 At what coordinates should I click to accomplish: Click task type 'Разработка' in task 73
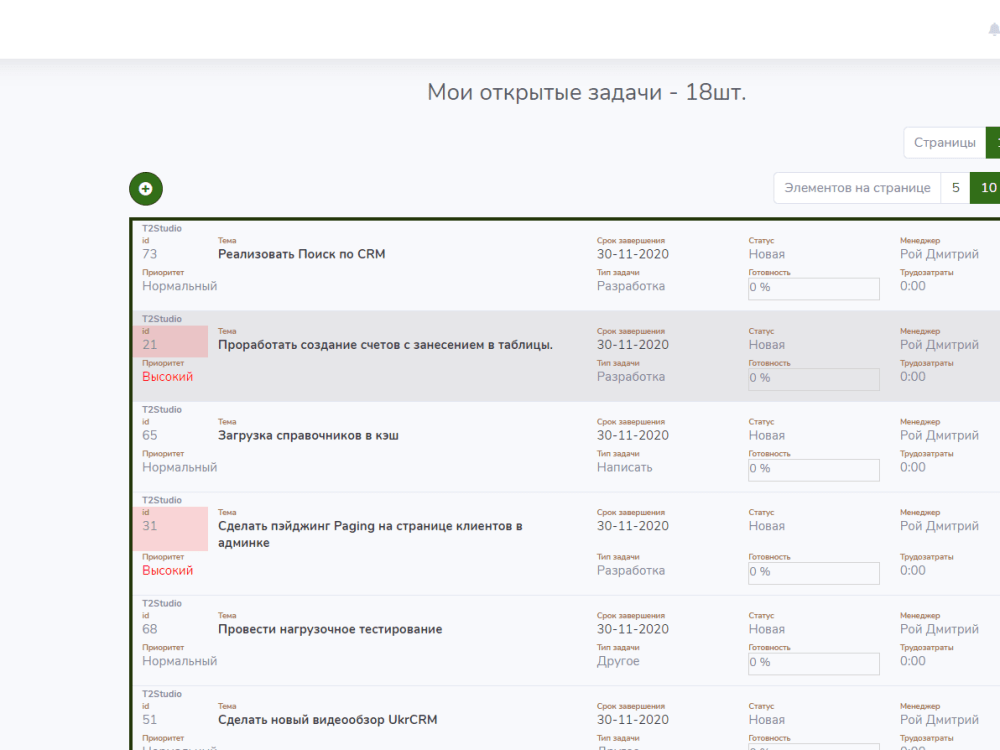coord(631,286)
